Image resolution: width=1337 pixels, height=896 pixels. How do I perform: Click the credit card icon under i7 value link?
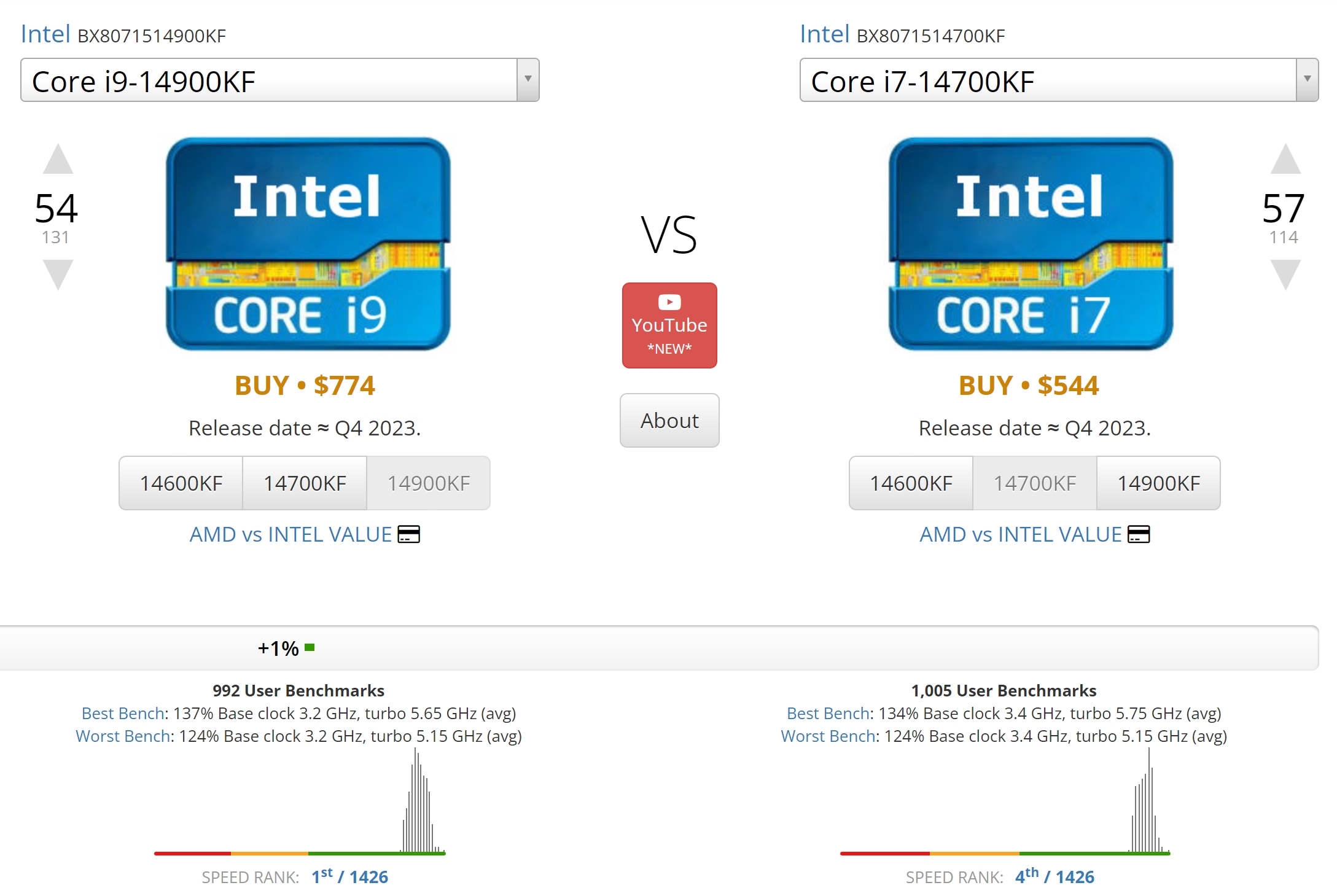pos(1139,534)
